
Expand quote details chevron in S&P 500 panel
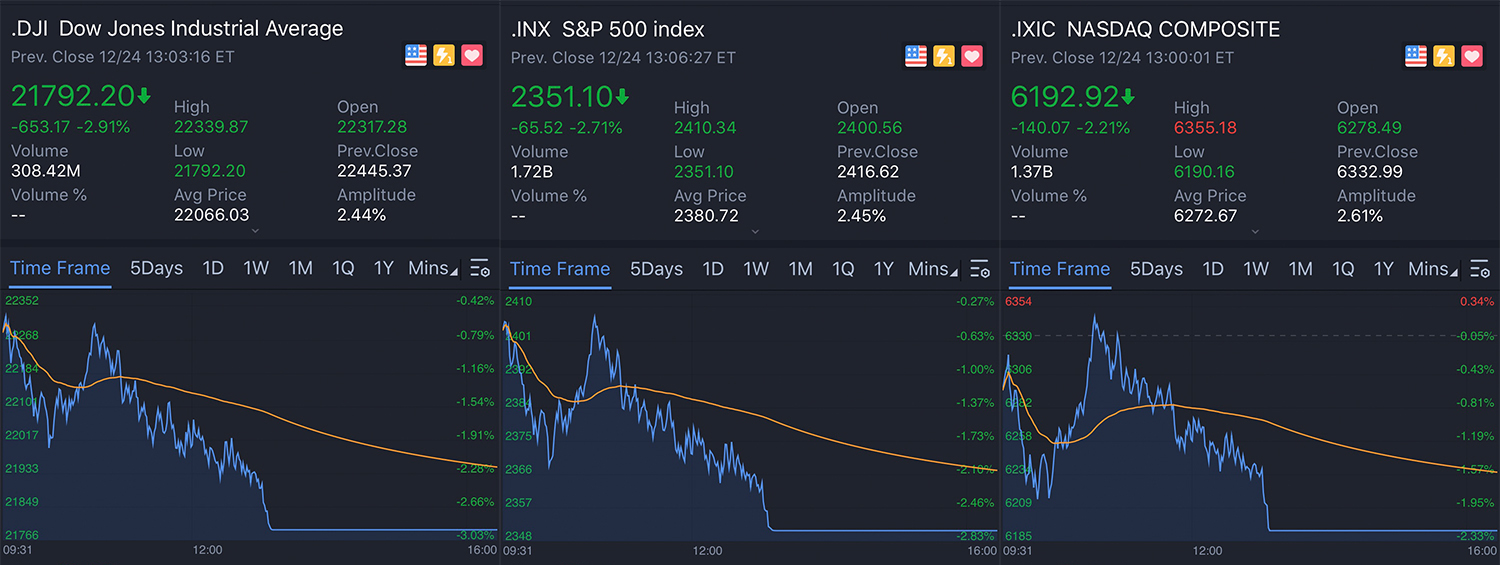(755, 231)
